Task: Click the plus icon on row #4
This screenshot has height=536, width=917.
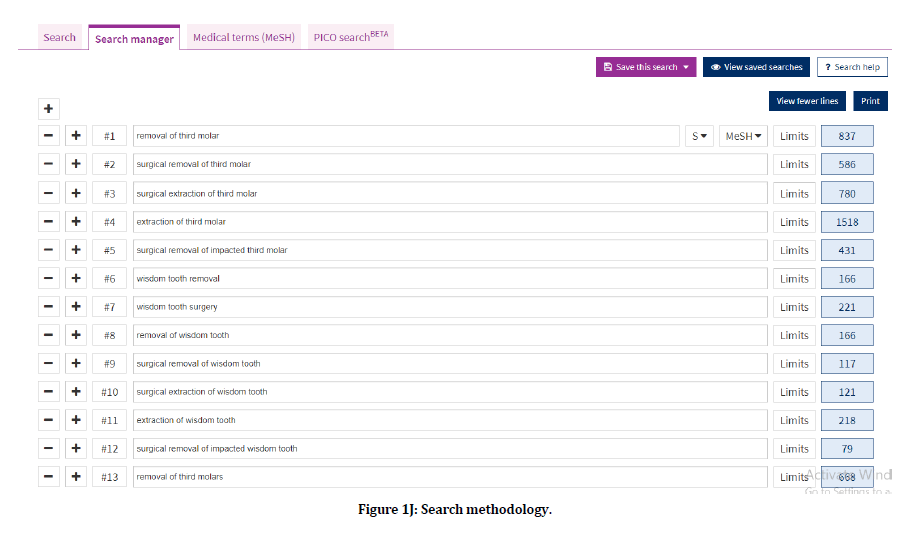Action: [x=77, y=221]
